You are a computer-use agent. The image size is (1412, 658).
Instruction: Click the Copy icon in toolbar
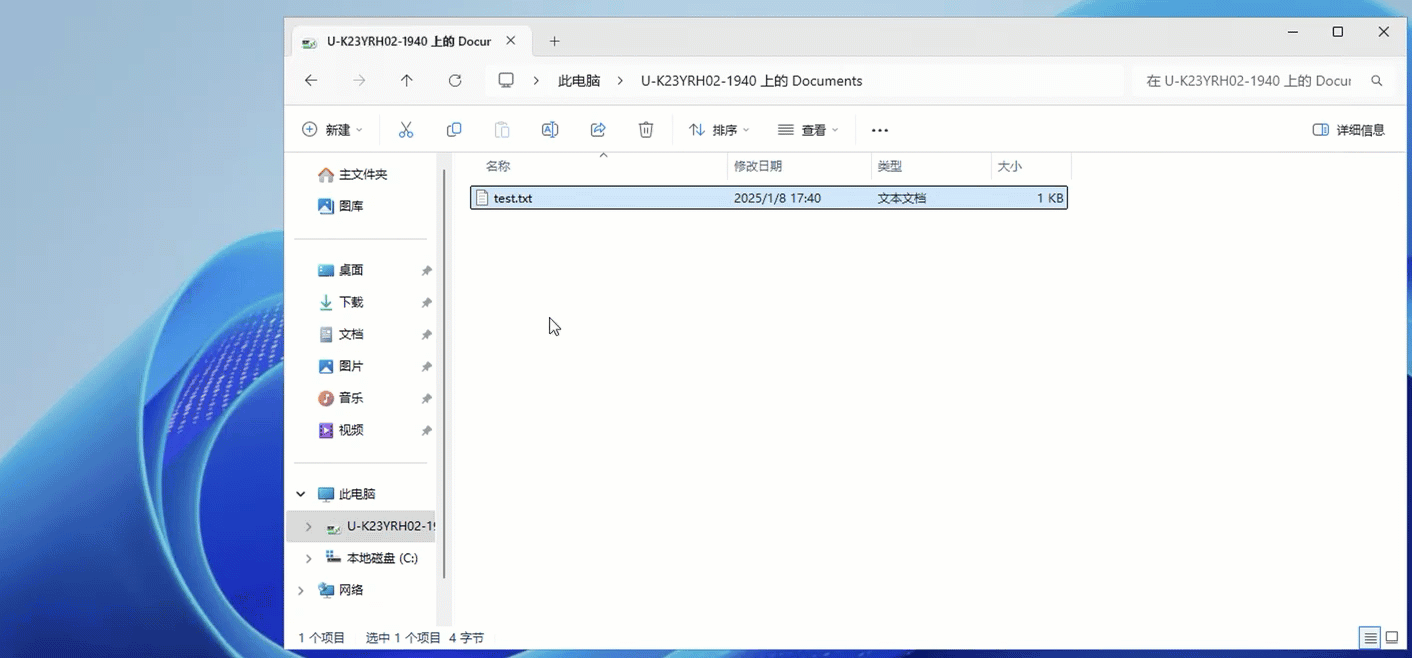454,130
